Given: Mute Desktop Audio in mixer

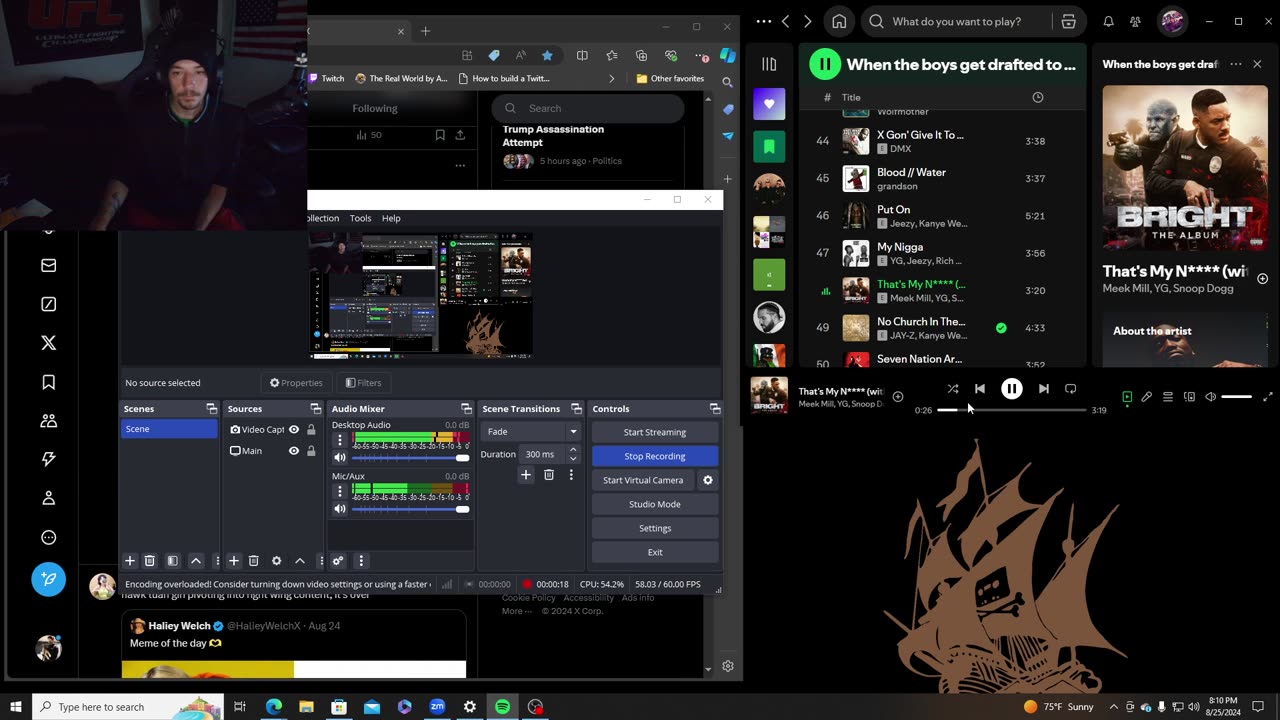Looking at the screenshot, I should coord(340,457).
